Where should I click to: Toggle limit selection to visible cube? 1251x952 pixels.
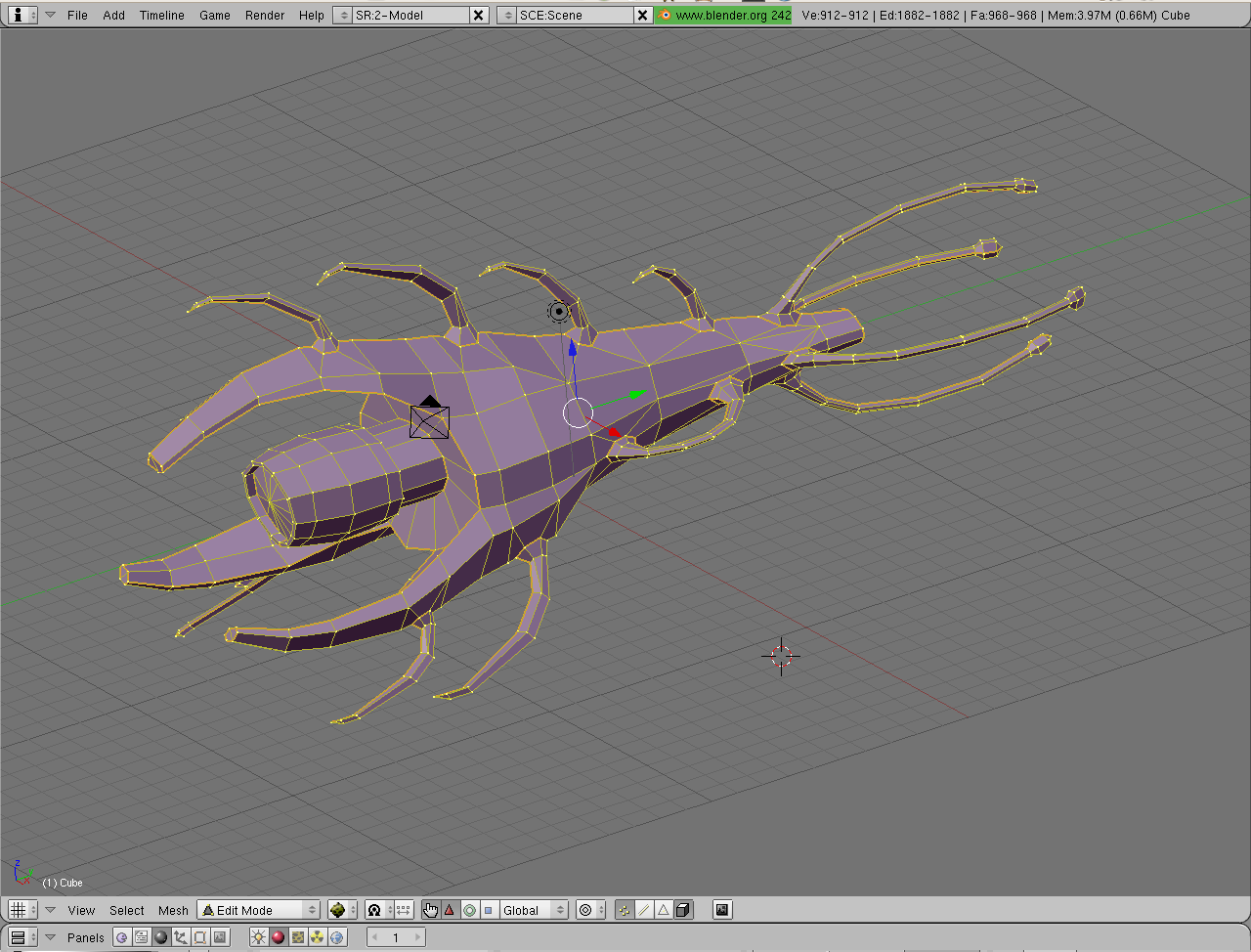(x=683, y=910)
